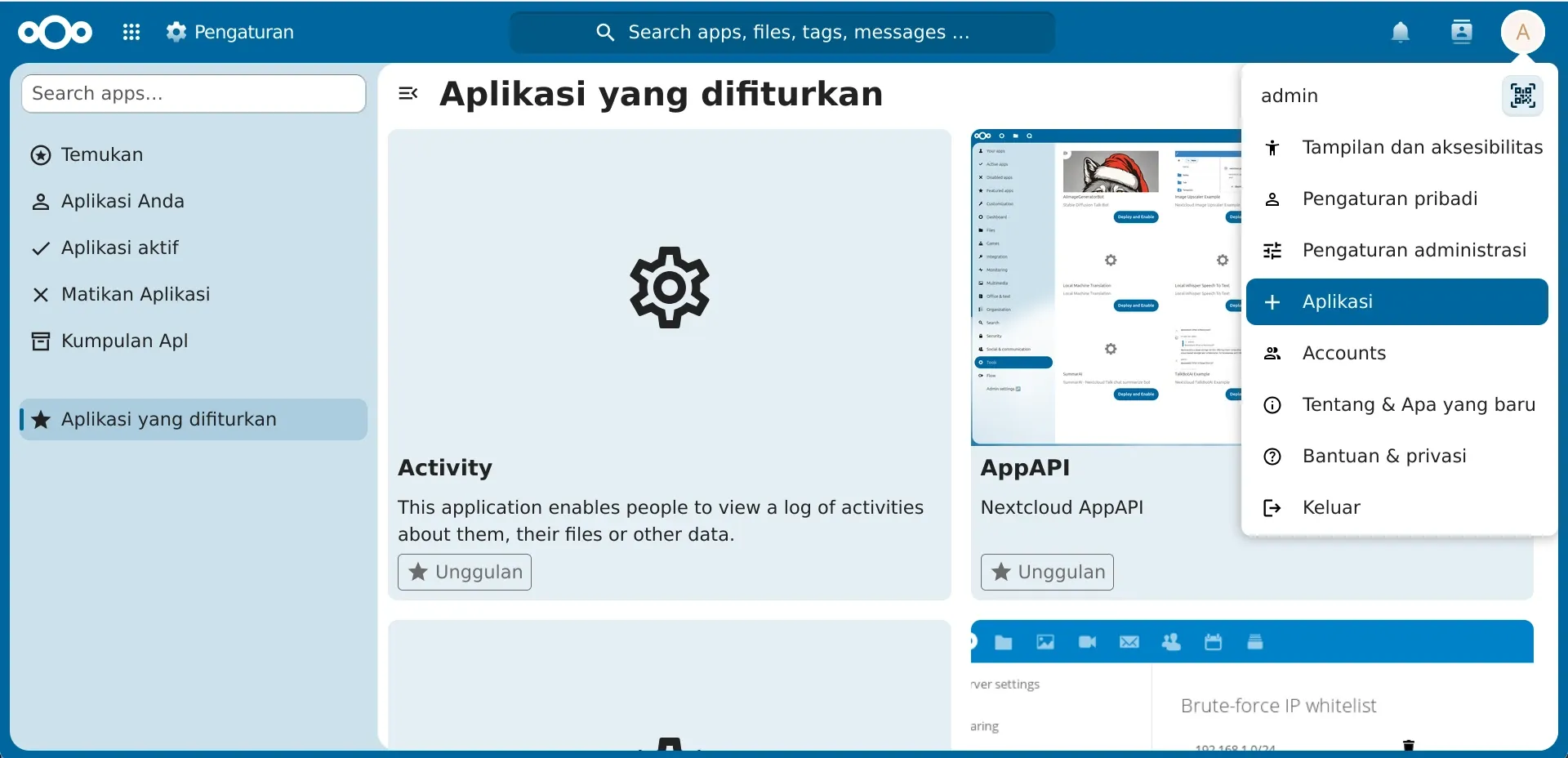Screen dimensions: 1568x758
Task: Click the admin avatar with letter A
Action: 1523,32
